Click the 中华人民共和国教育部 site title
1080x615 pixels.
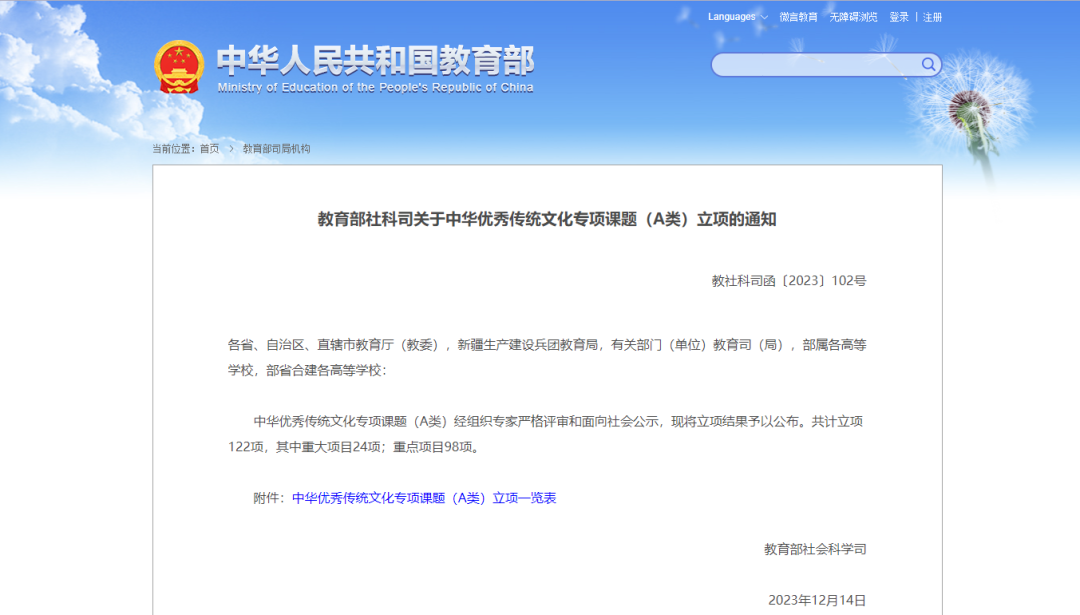click(375, 60)
